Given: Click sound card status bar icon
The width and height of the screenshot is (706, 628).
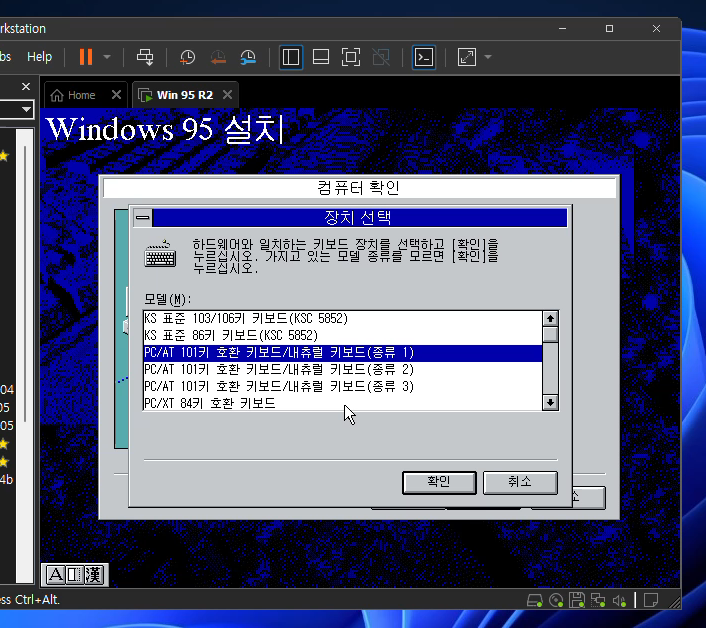Looking at the screenshot, I should point(620,601).
